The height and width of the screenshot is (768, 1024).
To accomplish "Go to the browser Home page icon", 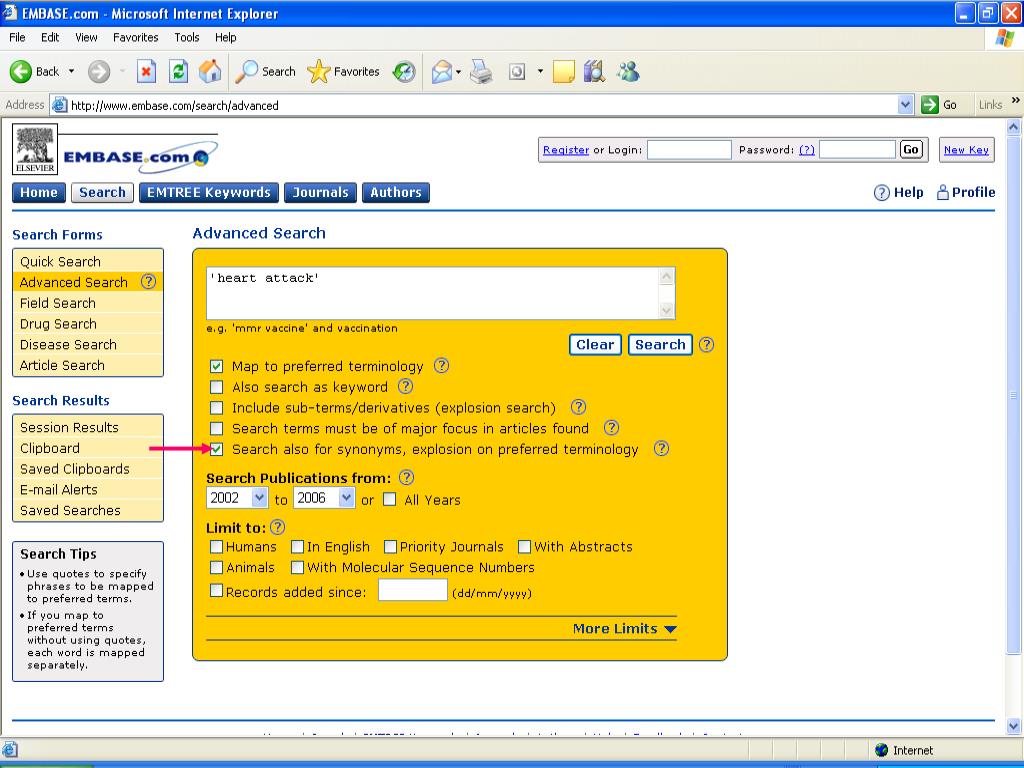I will coord(210,71).
